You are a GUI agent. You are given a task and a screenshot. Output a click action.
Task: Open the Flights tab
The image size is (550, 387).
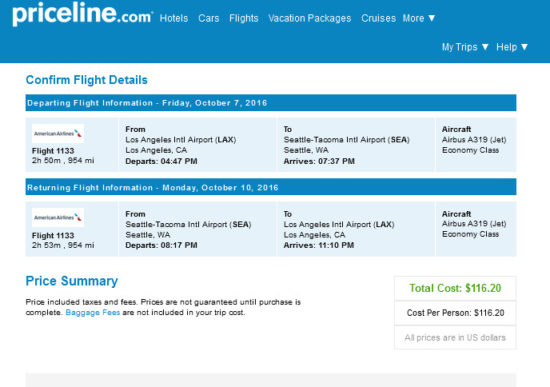(x=243, y=18)
